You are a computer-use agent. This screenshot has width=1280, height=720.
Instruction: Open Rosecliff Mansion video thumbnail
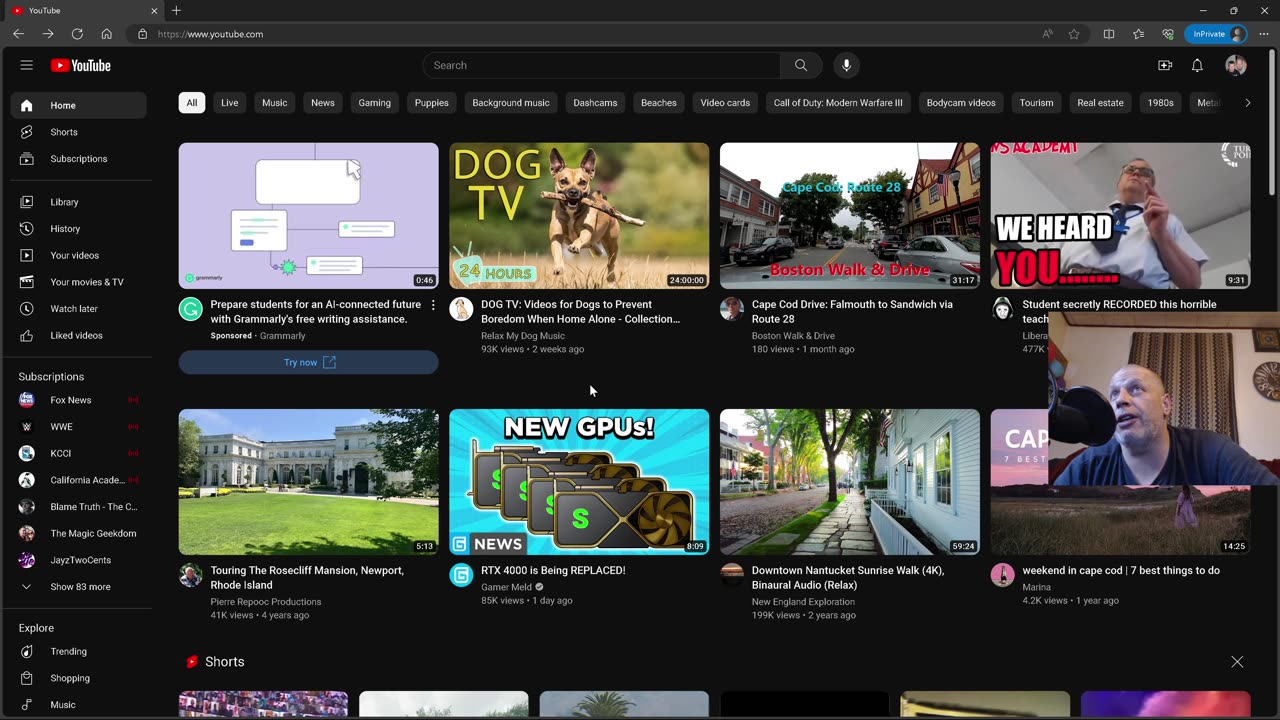[x=308, y=482]
